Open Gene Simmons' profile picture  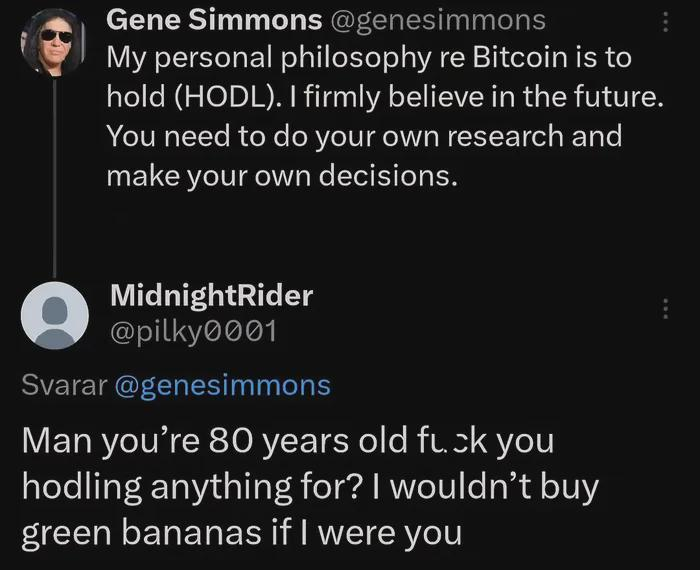tap(53, 42)
